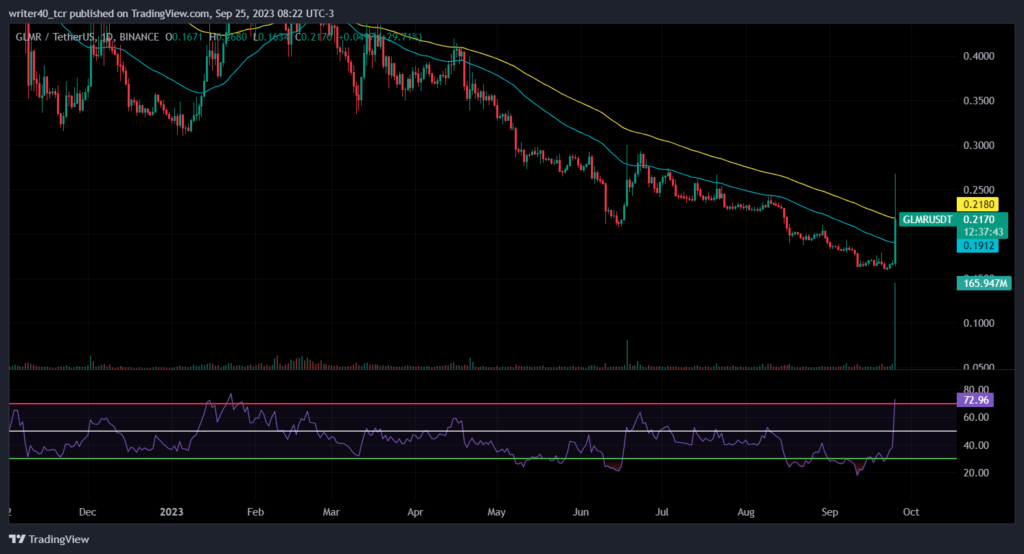Screen dimensions: 1024x554
Task: Select the yellow 0.2180 moving average price tag
Action: 978,204
